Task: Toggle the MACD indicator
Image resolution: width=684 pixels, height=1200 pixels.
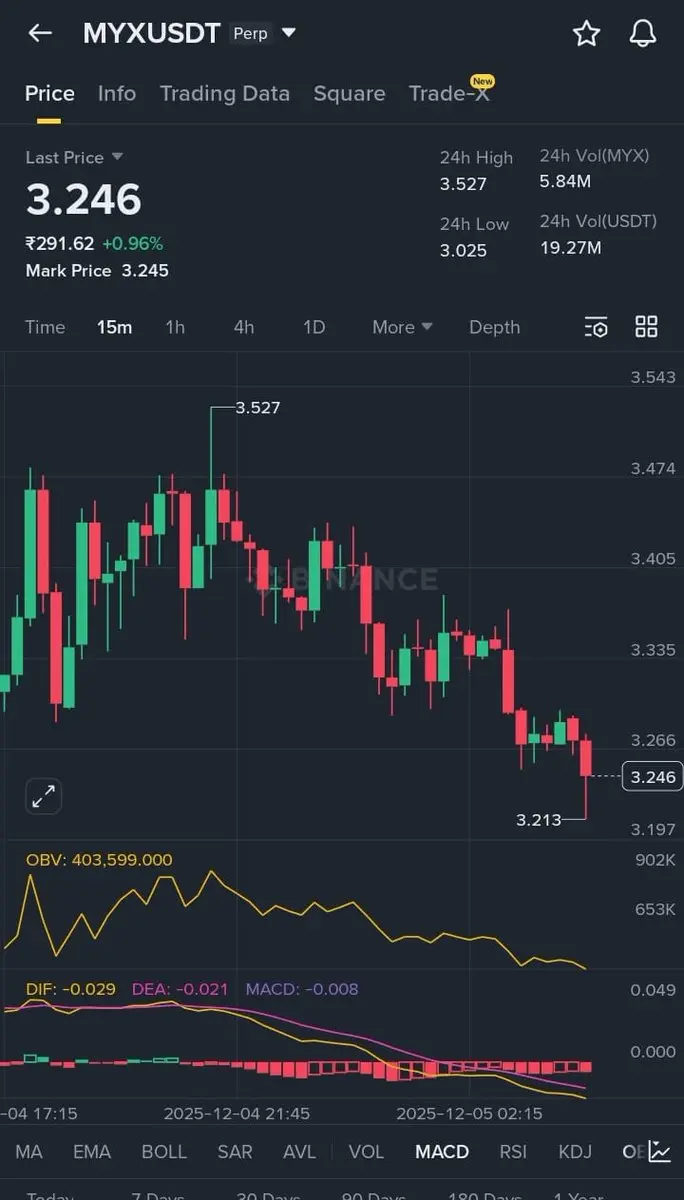Action: pos(442,1151)
